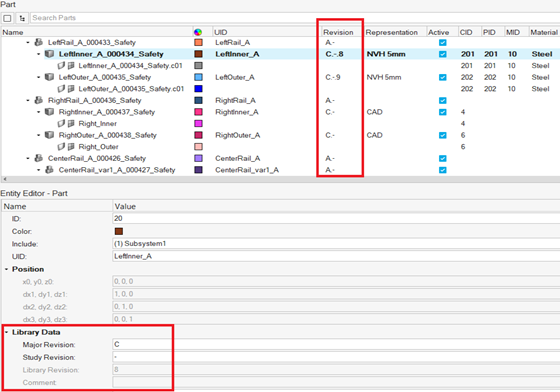Click the Right_Inner component icon
Screen dimensions: 560x392
66,124
